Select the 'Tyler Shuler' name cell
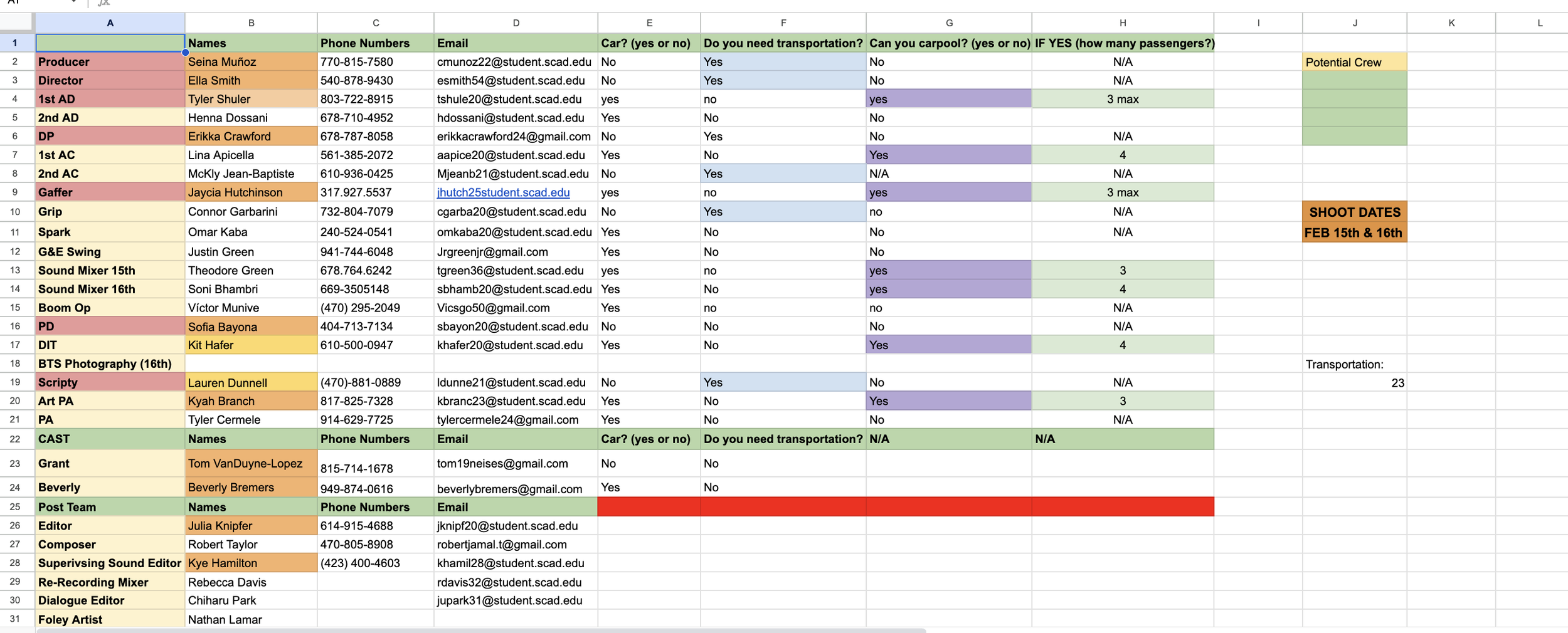 coord(251,99)
